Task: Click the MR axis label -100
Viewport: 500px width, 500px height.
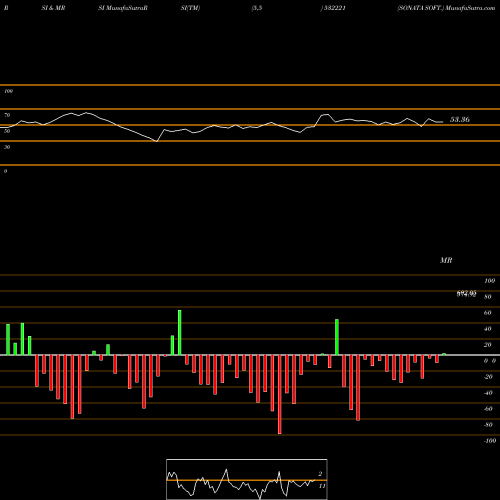Action: coord(490,441)
